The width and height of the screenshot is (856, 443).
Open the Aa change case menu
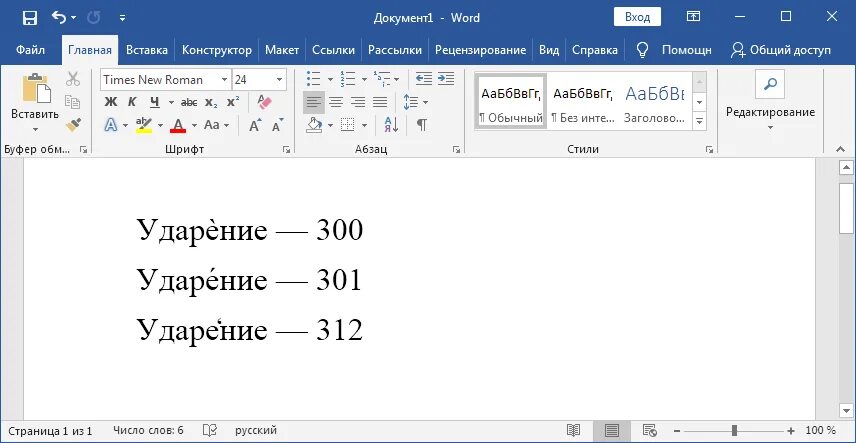(x=216, y=125)
